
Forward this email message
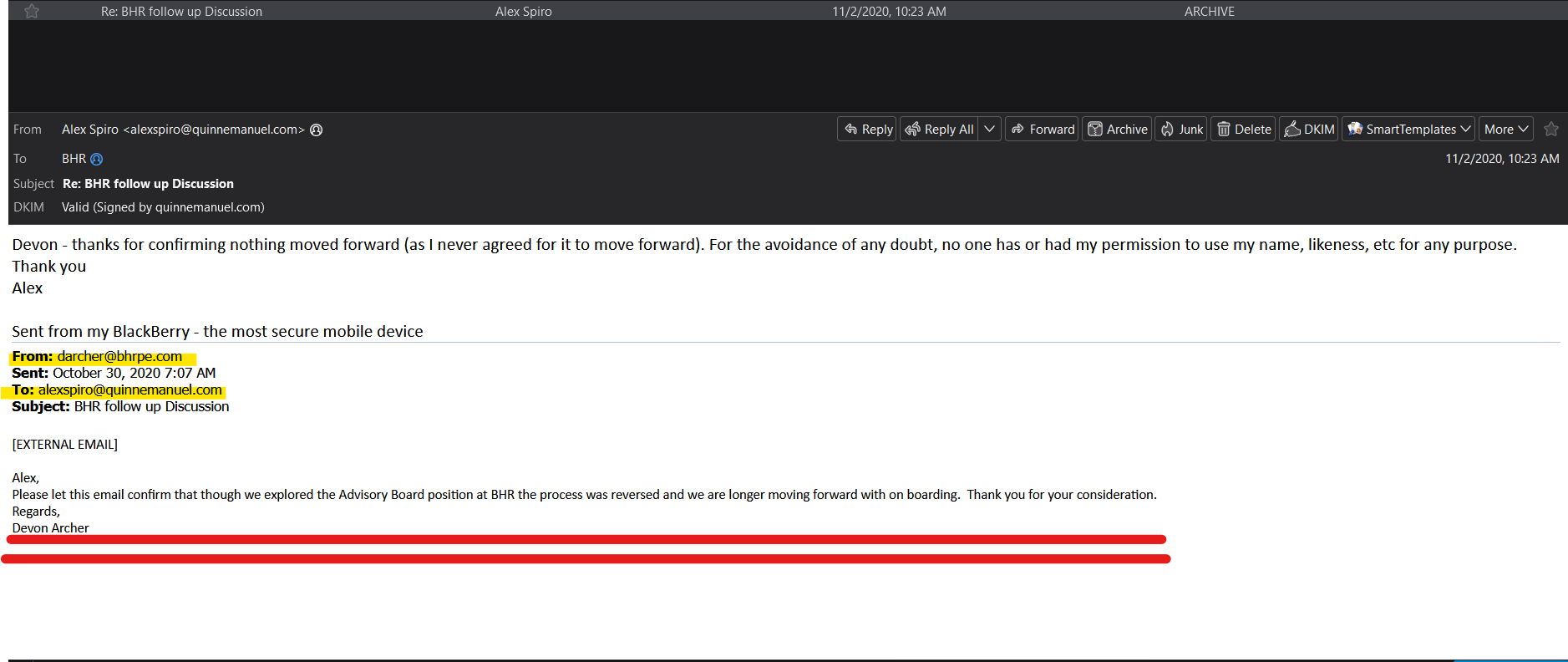point(1042,130)
